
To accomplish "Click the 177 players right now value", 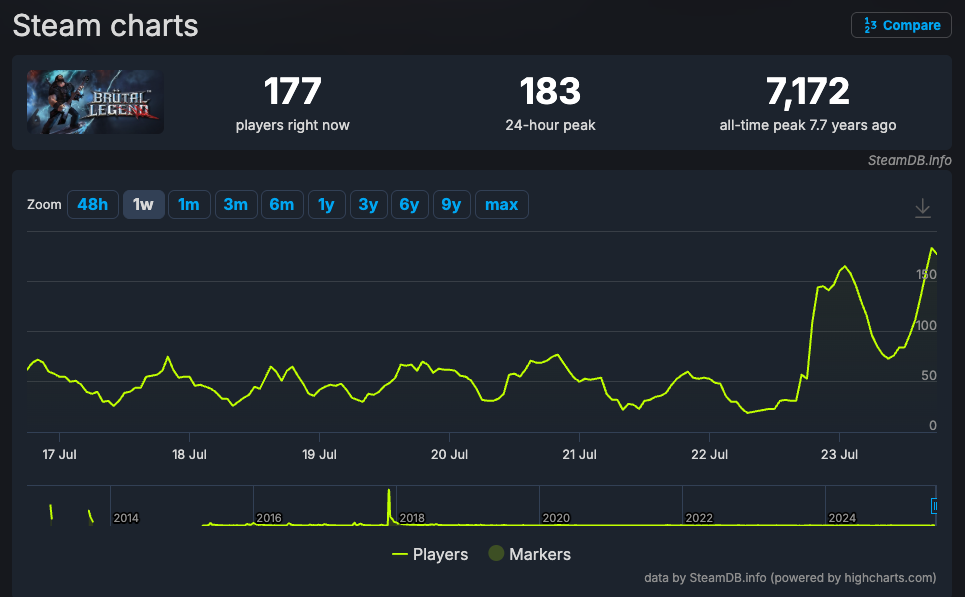I will [292, 91].
